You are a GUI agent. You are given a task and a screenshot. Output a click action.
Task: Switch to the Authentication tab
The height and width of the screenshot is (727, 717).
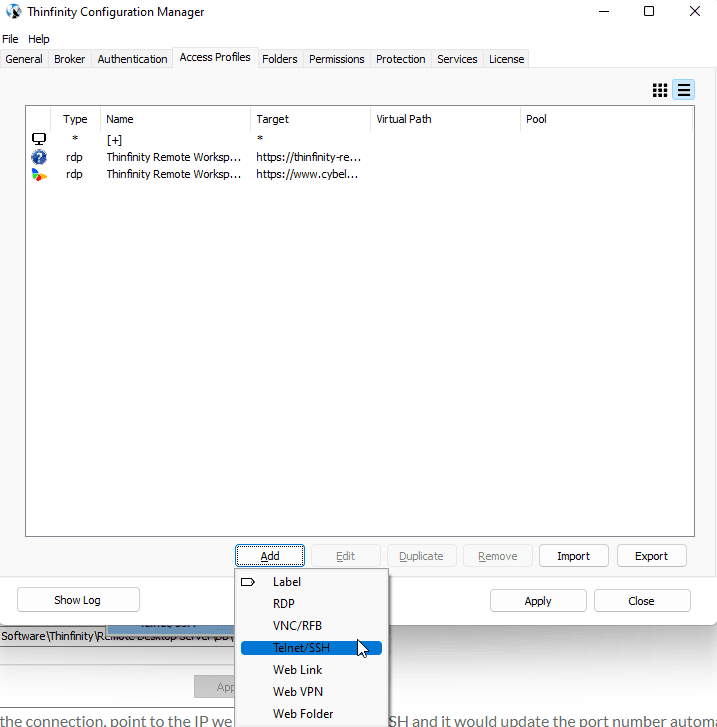132,59
